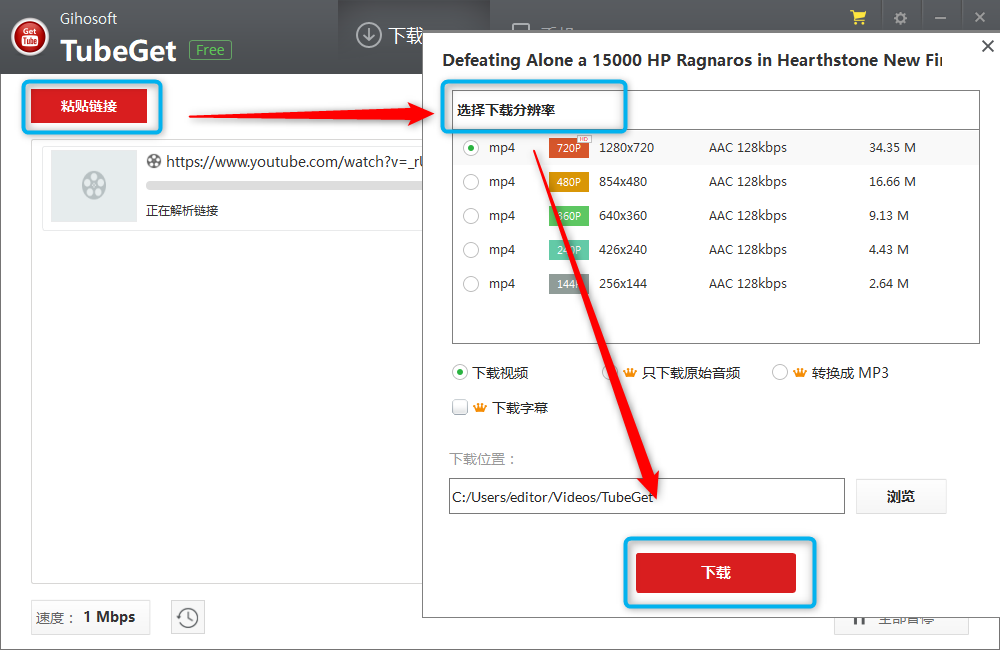1000x650 pixels.
Task: Click the 34.35 M file size
Action: (892, 148)
